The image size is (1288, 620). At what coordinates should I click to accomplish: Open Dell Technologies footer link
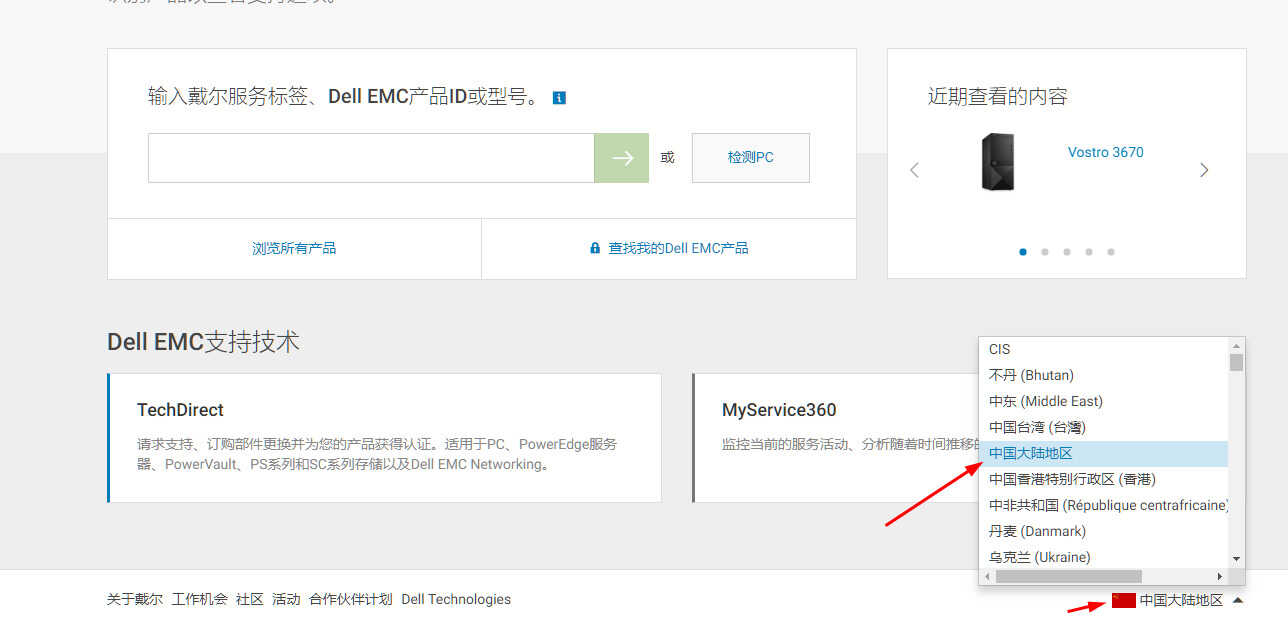[x=456, y=600]
